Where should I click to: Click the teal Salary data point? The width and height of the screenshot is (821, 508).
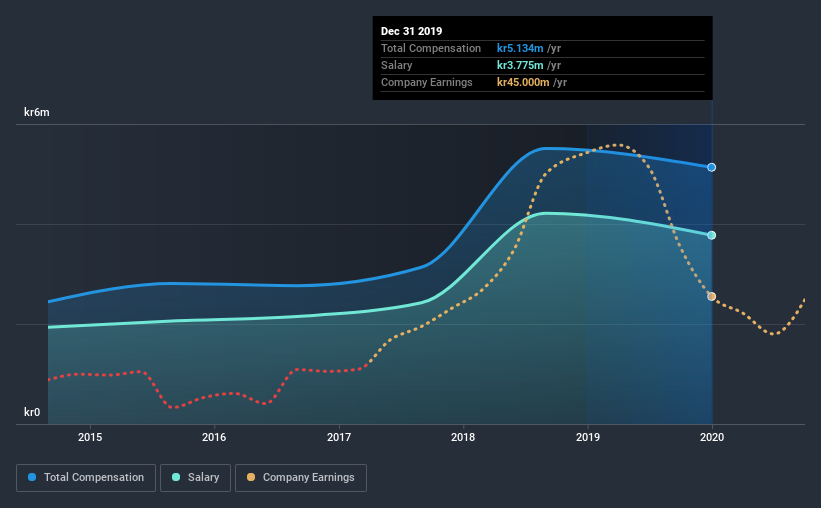click(712, 235)
